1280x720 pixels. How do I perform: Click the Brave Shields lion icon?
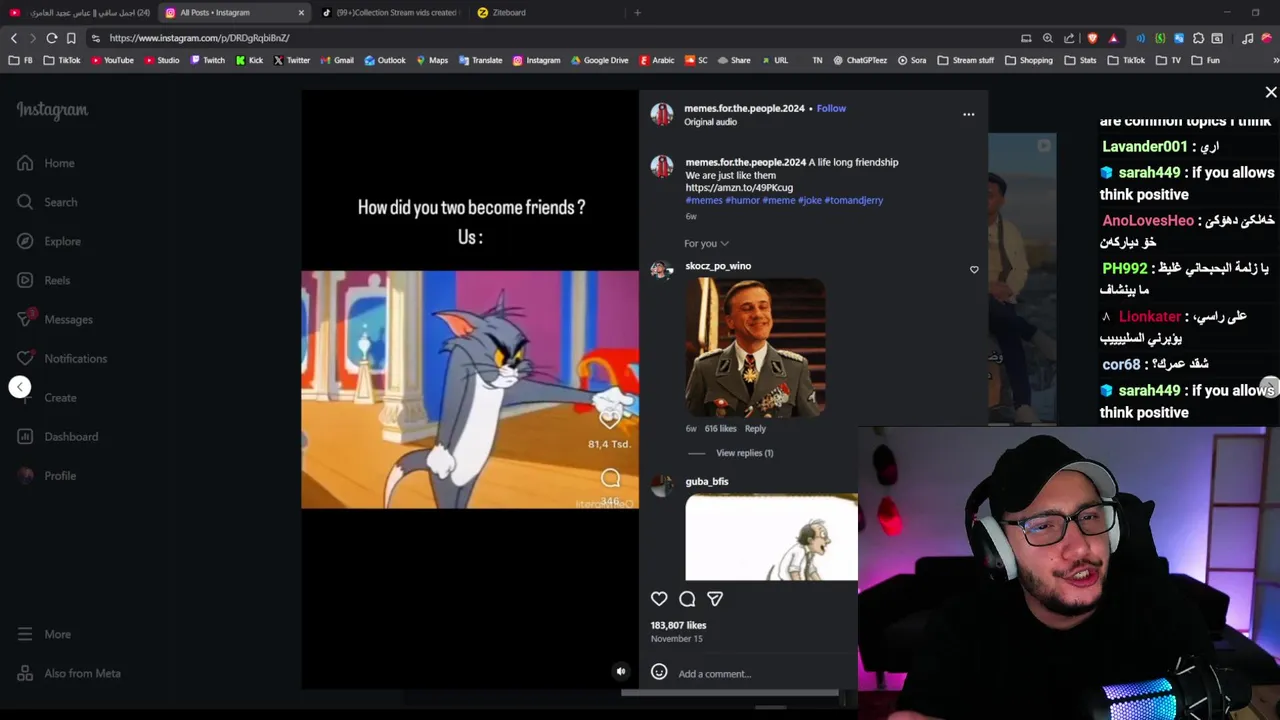pyautogui.click(x=1092, y=38)
